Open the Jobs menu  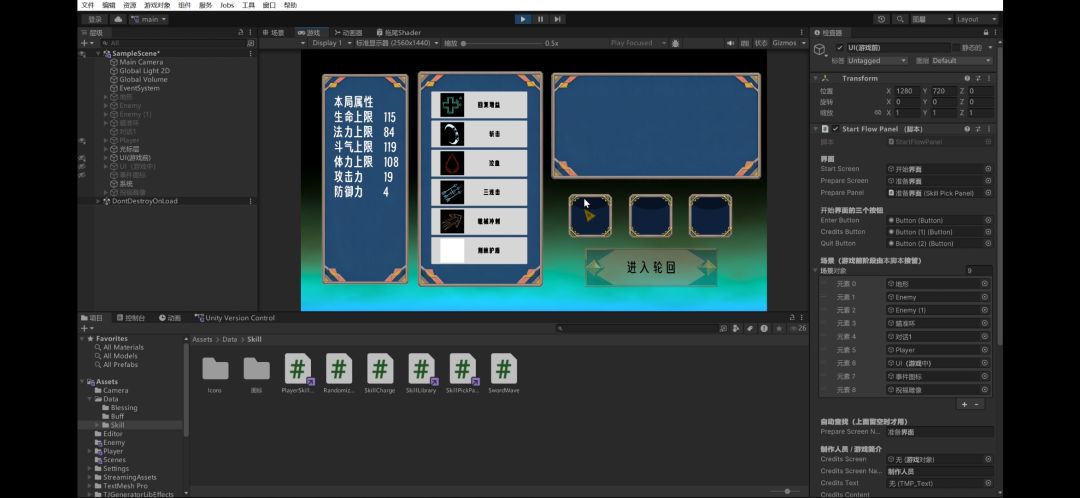[227, 5]
